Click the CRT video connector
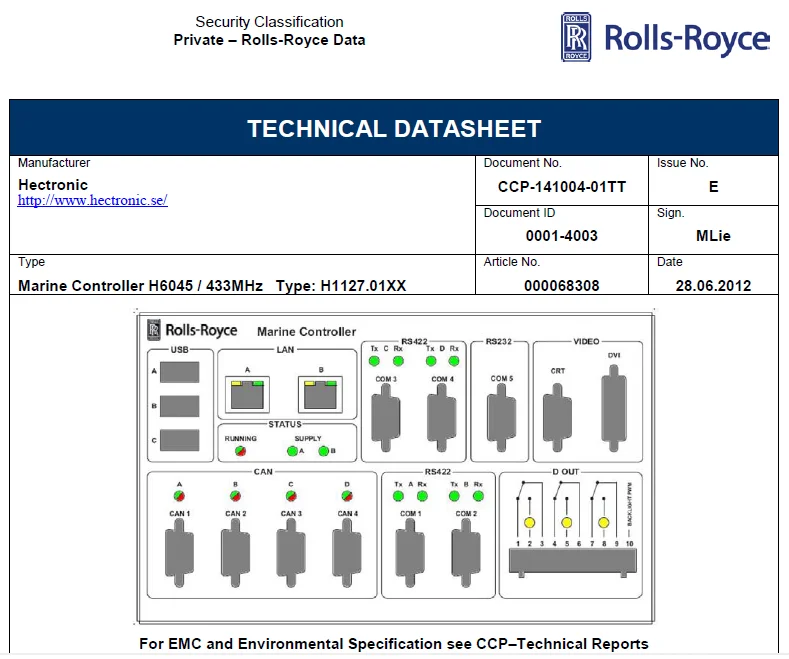 coord(557,418)
